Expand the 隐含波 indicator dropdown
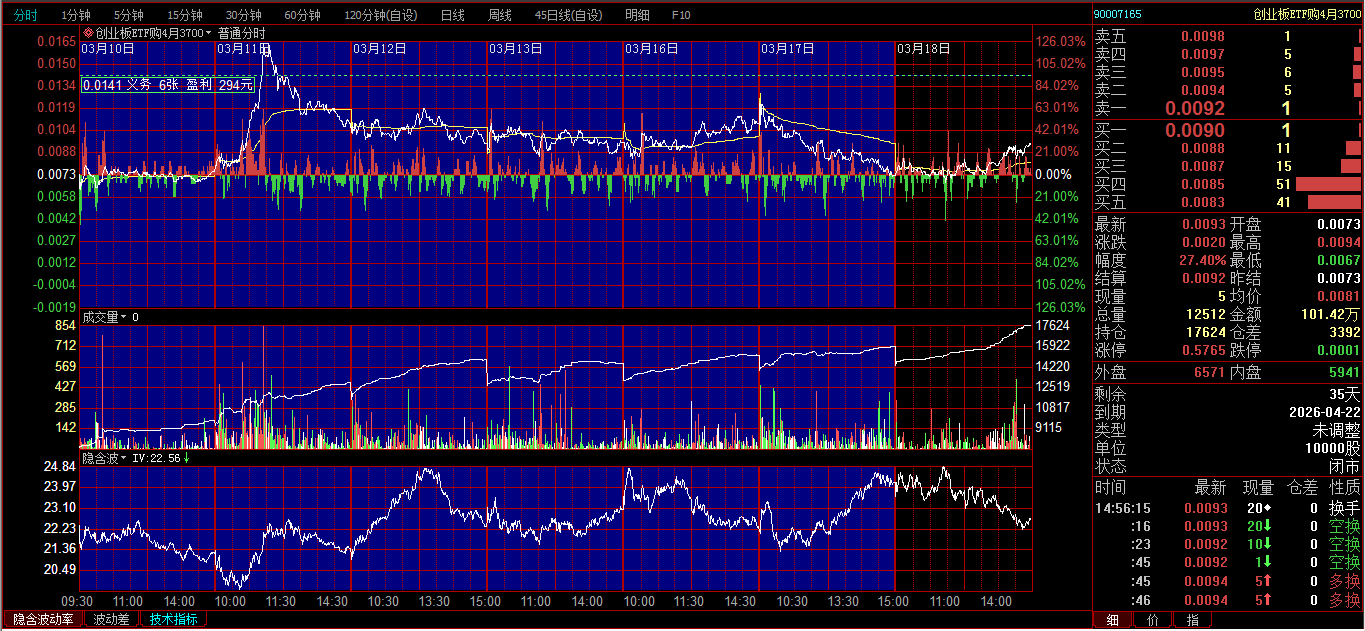 click(125, 458)
